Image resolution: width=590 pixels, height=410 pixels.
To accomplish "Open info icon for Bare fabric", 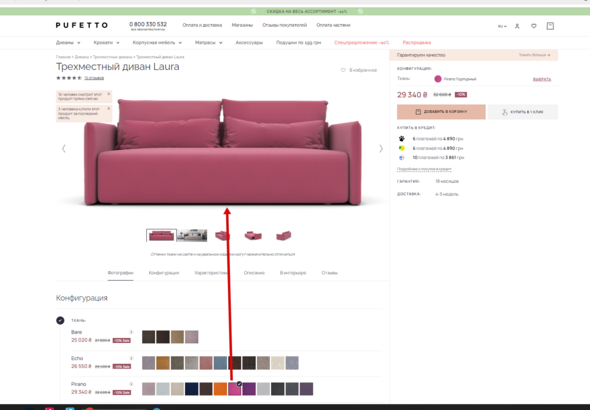I will [x=131, y=332].
